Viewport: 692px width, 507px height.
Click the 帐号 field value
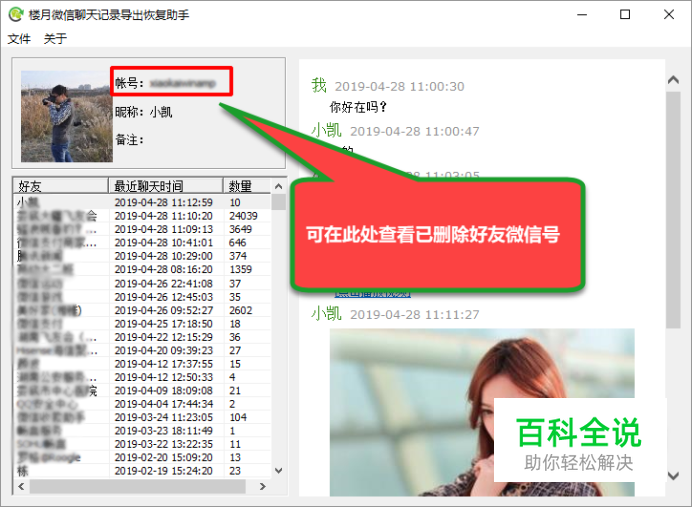pos(183,83)
